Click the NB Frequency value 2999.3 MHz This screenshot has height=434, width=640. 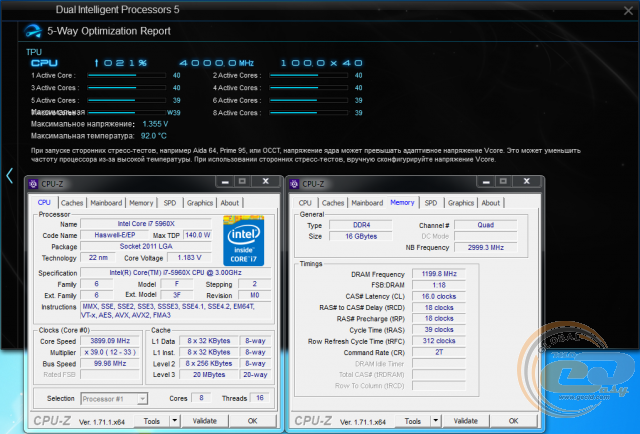click(486, 247)
